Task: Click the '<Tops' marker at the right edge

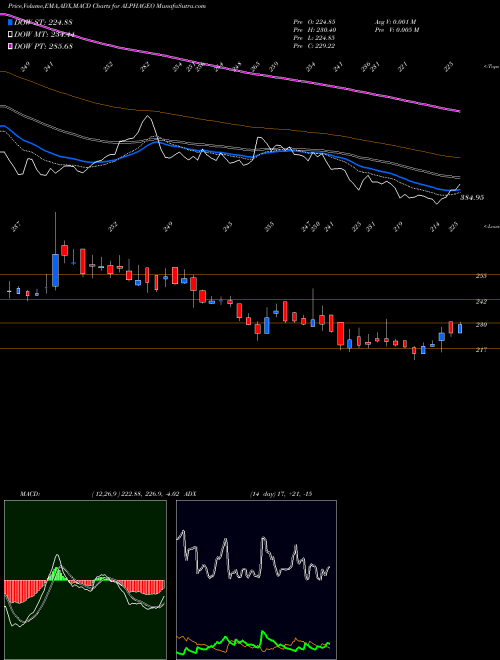Action: 491,67
